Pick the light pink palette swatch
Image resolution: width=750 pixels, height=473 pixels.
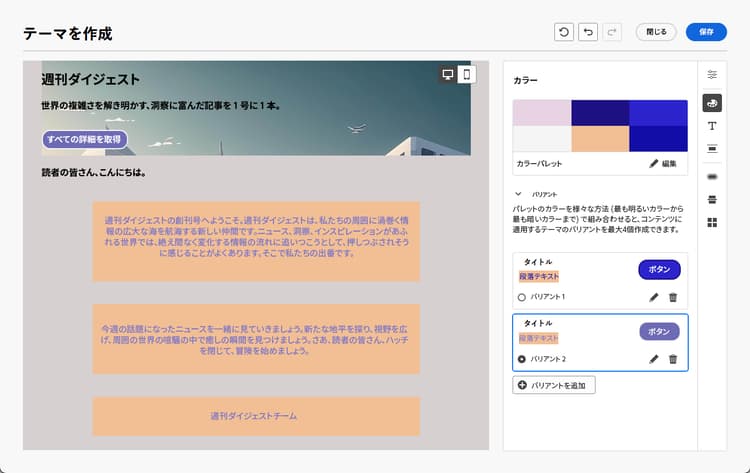point(542,113)
